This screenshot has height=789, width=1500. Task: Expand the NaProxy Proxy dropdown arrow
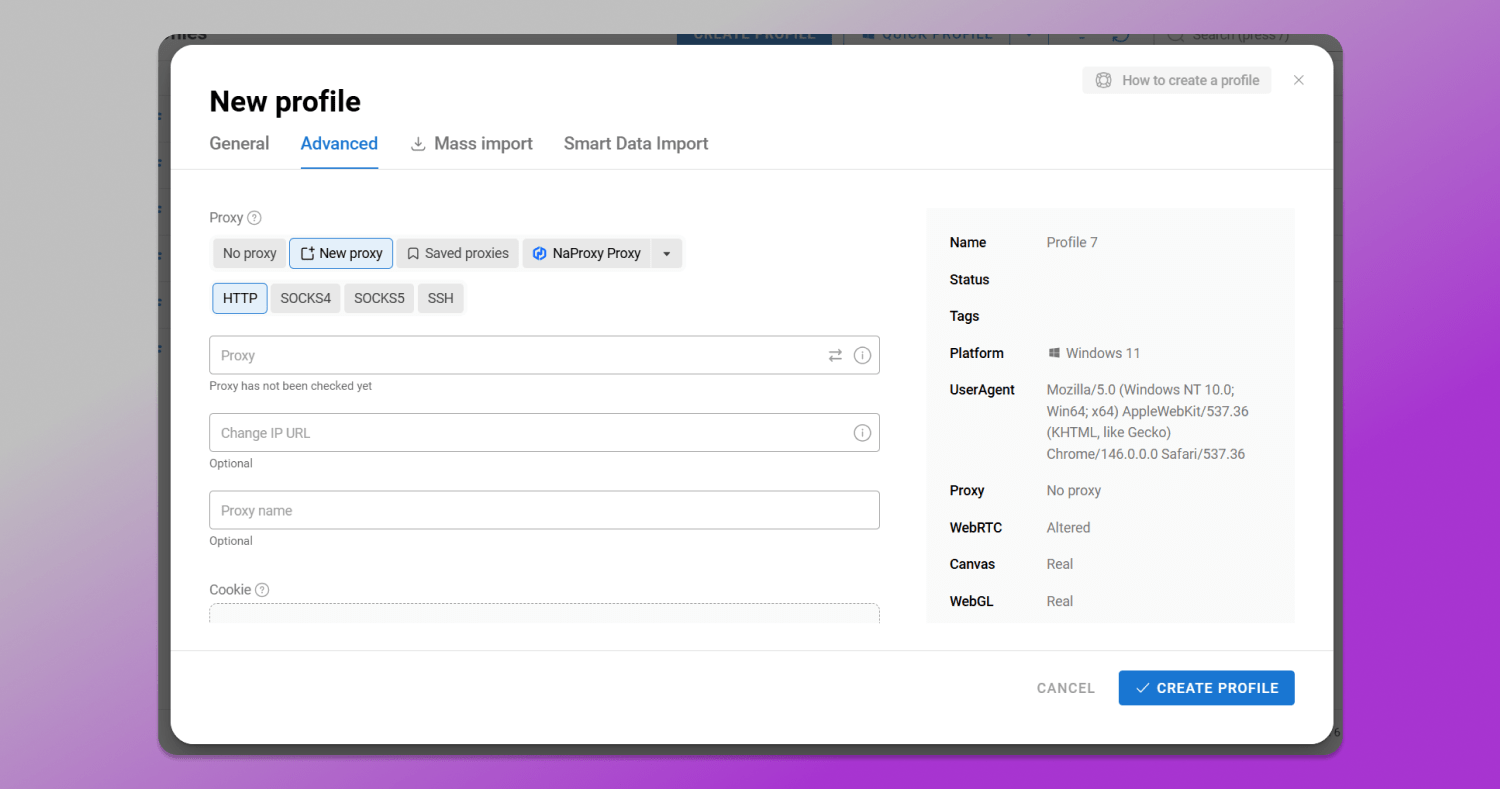(x=667, y=253)
